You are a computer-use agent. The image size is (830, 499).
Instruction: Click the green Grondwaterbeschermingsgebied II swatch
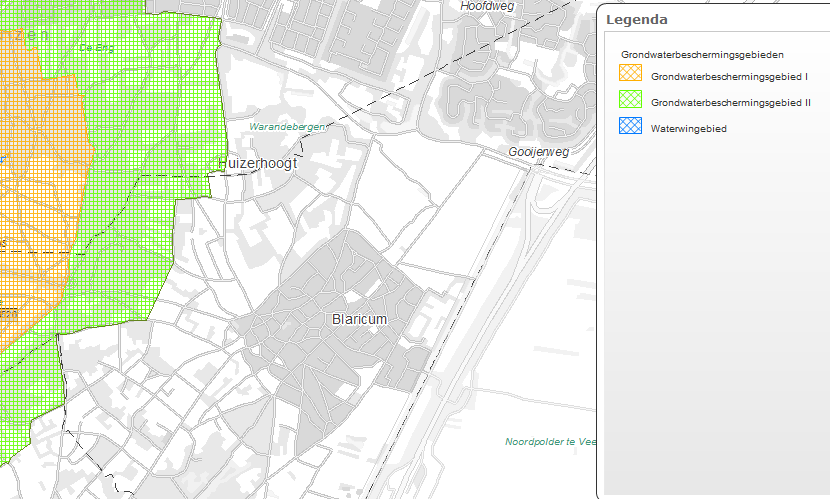click(x=629, y=101)
